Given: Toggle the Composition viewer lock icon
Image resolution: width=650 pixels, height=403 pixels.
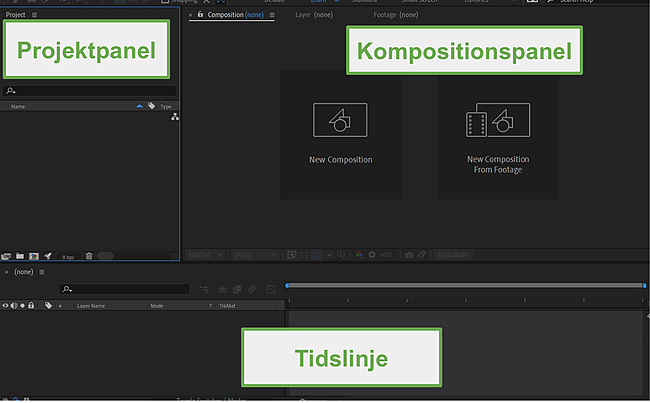Looking at the screenshot, I should [x=200, y=15].
